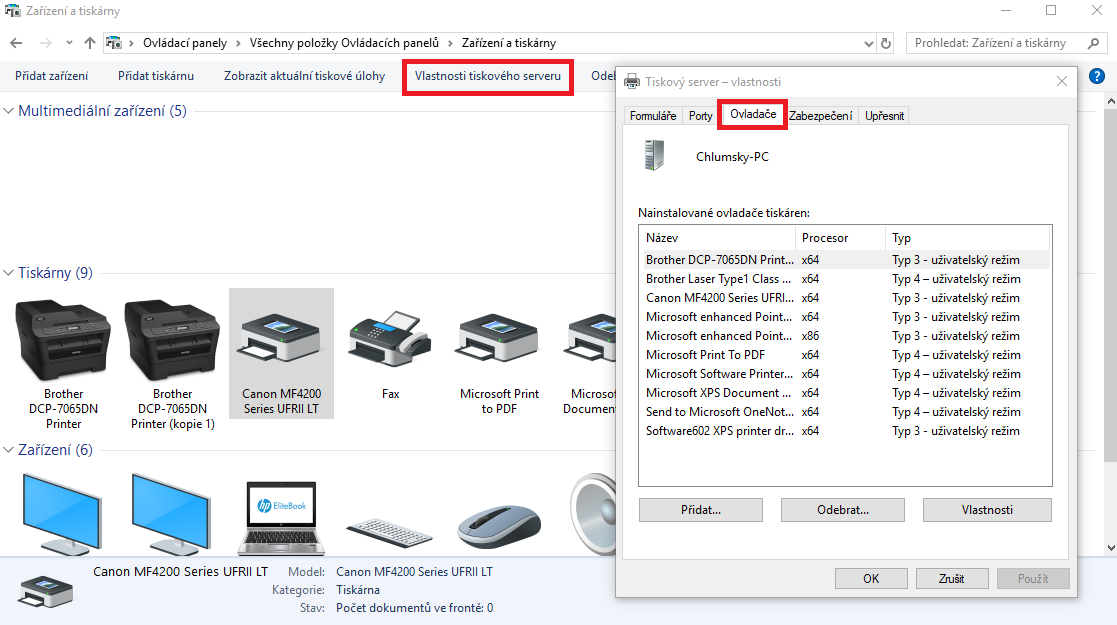This screenshot has height=625, width=1117.
Task: Switch to the Ovladače tab
Action: pyautogui.click(x=753, y=114)
